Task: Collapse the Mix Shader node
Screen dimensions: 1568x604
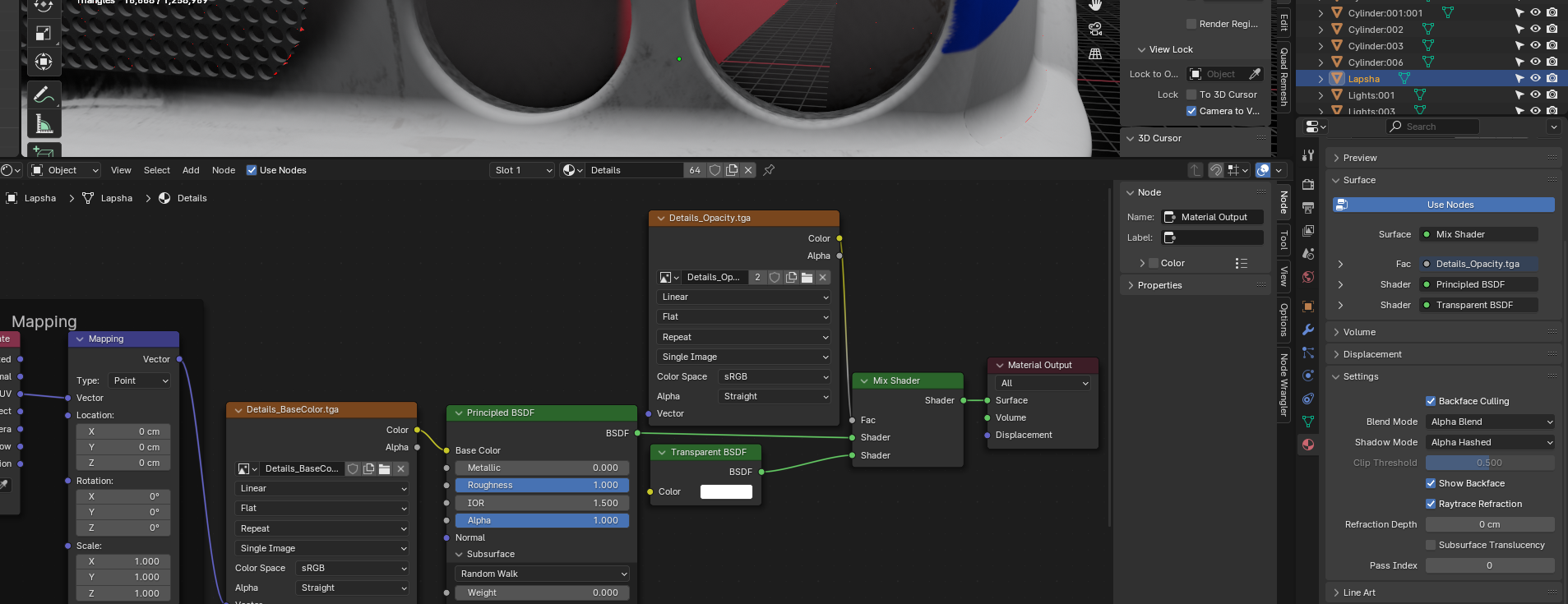Action: coord(864,381)
